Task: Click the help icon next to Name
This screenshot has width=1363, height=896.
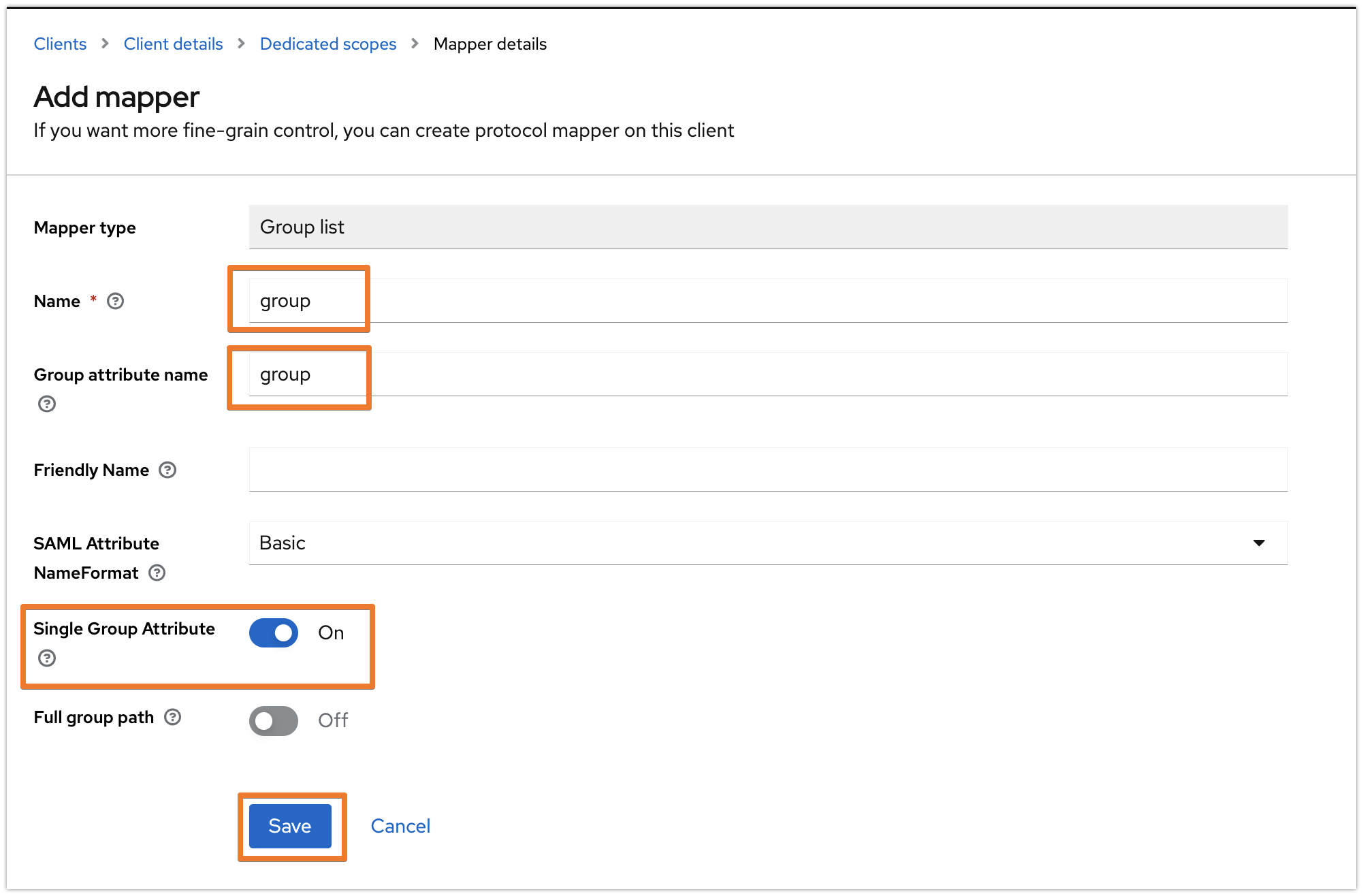Action: 116,301
